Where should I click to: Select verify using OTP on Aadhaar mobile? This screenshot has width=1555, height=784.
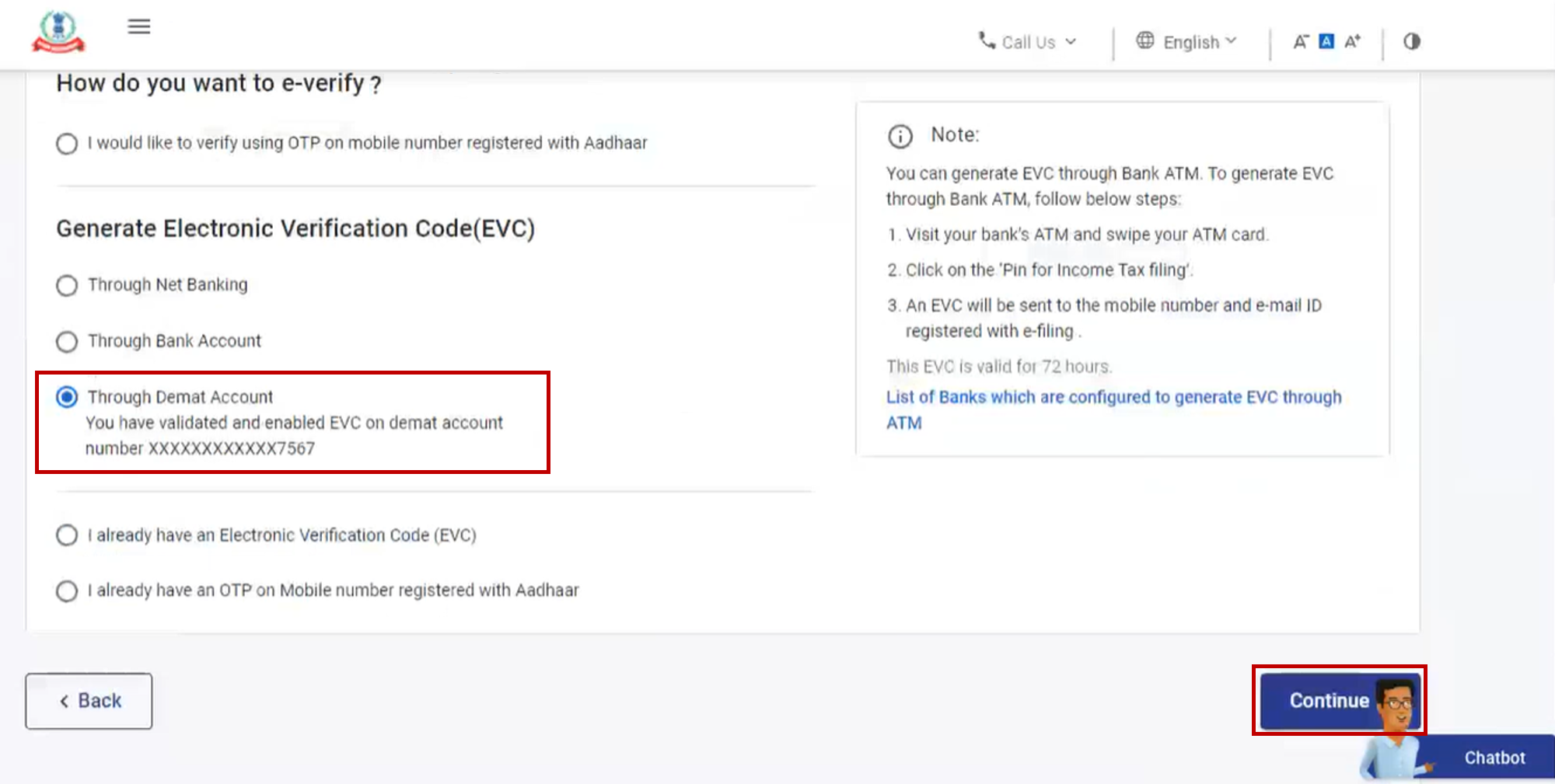[x=66, y=144]
